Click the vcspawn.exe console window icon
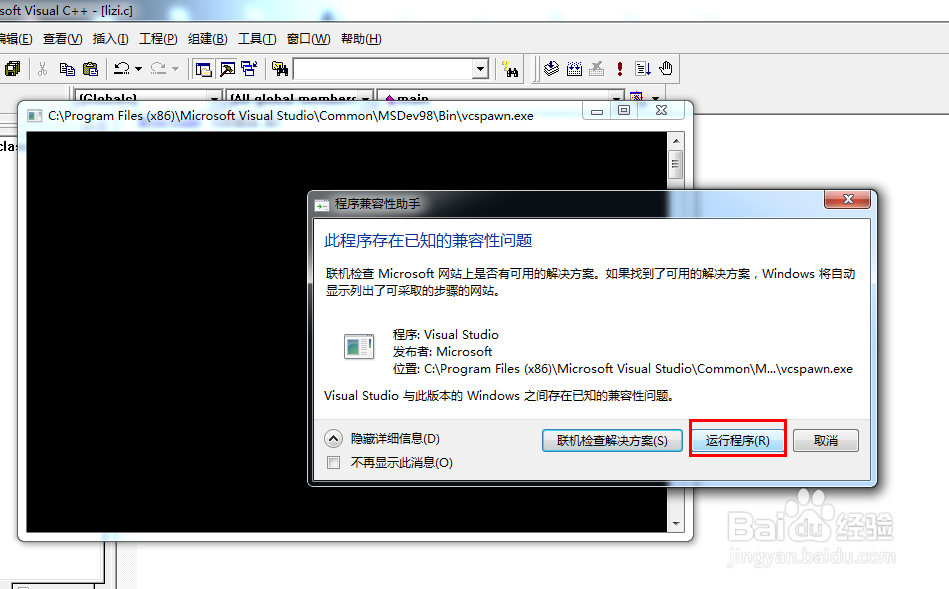 point(35,116)
